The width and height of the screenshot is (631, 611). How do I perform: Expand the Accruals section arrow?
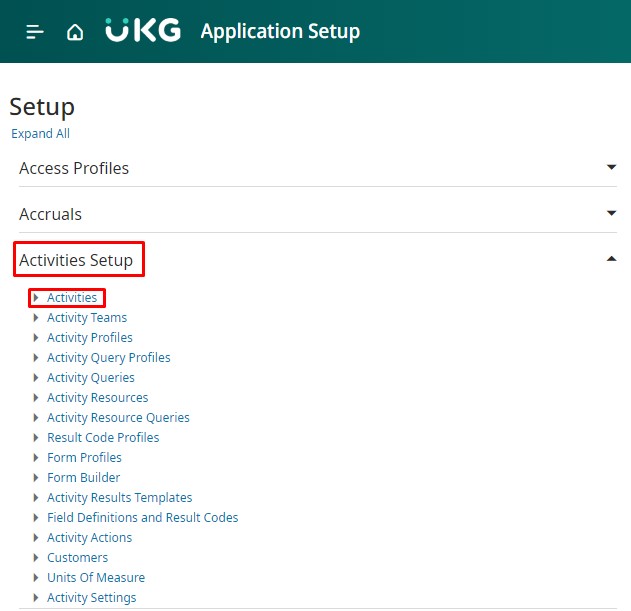611,214
